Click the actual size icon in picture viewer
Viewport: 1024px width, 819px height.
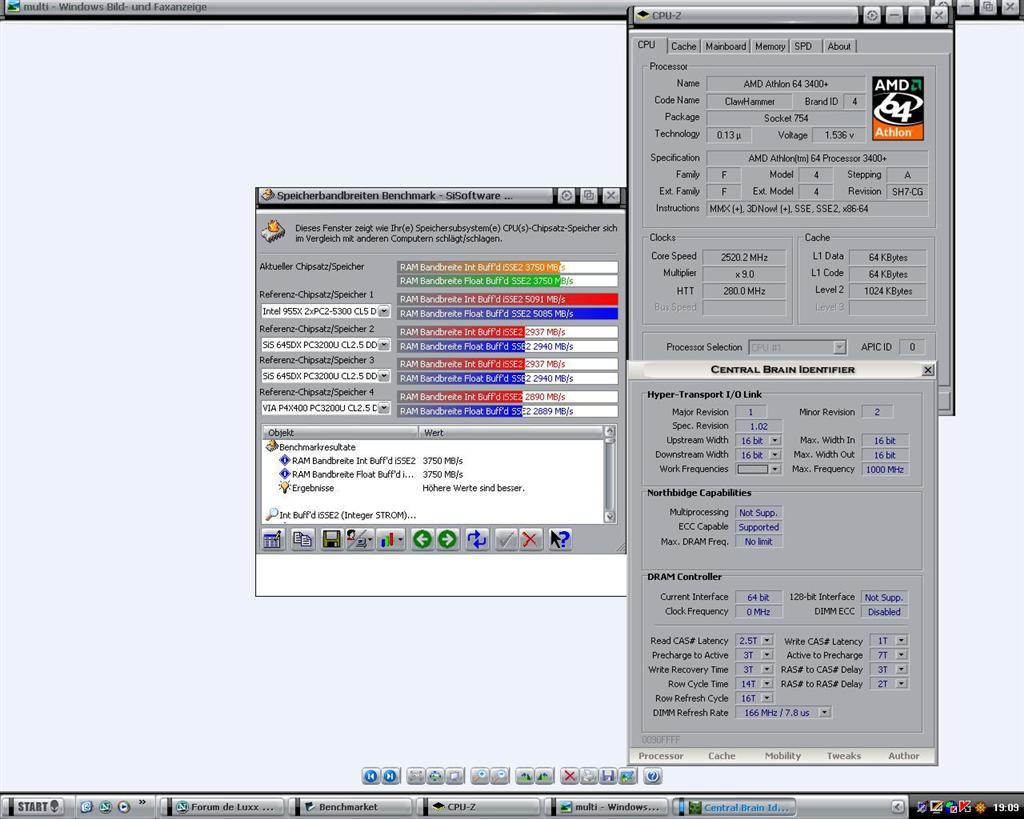(435, 776)
